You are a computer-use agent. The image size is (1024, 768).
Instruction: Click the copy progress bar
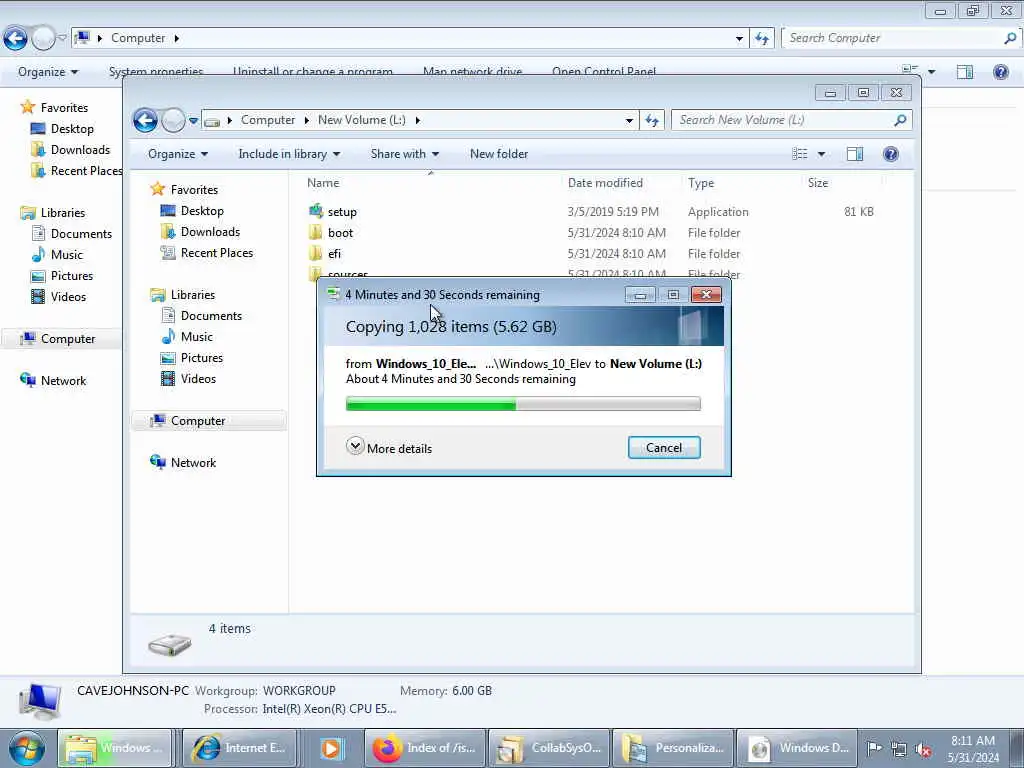[x=523, y=404]
